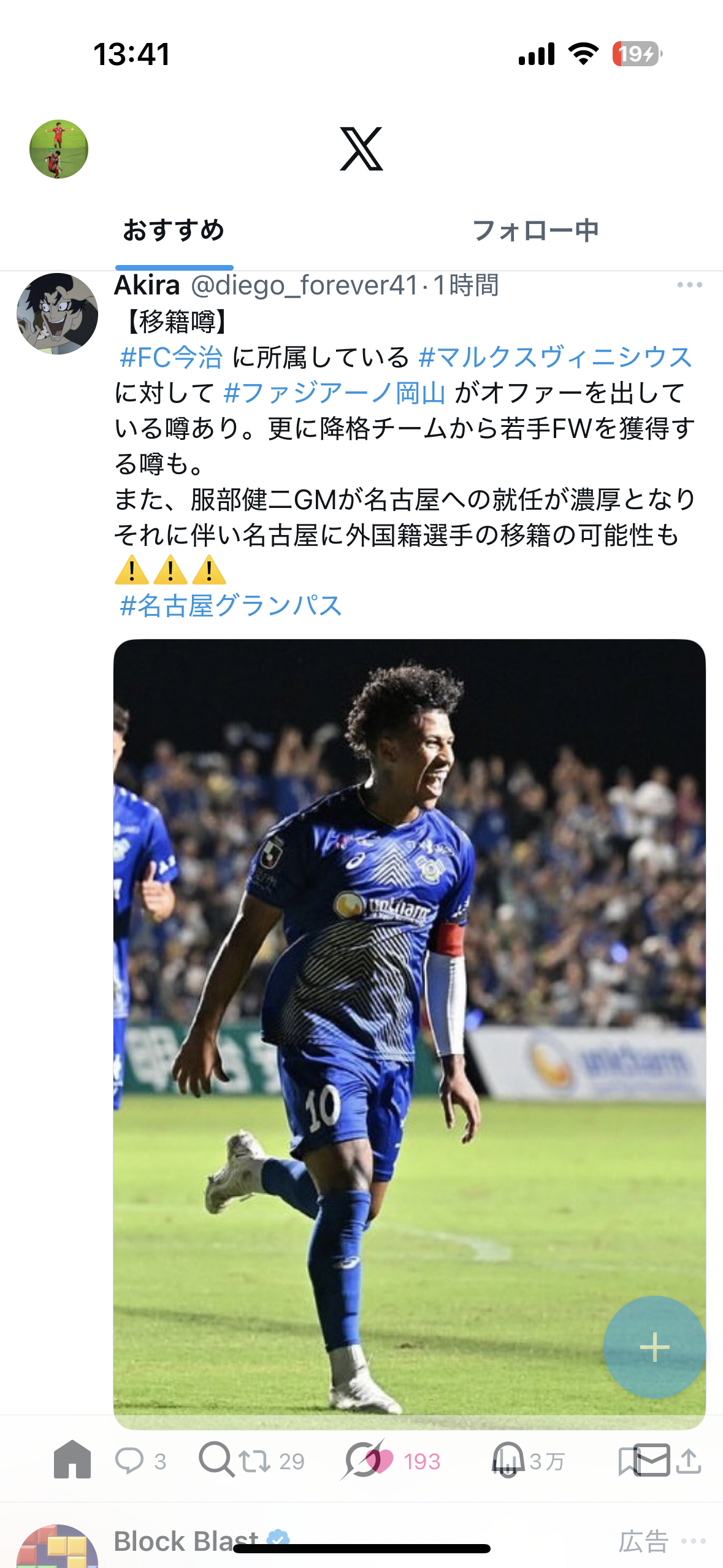Share the post via upload arrow icon
The width and height of the screenshot is (723, 1568).
(x=689, y=1461)
